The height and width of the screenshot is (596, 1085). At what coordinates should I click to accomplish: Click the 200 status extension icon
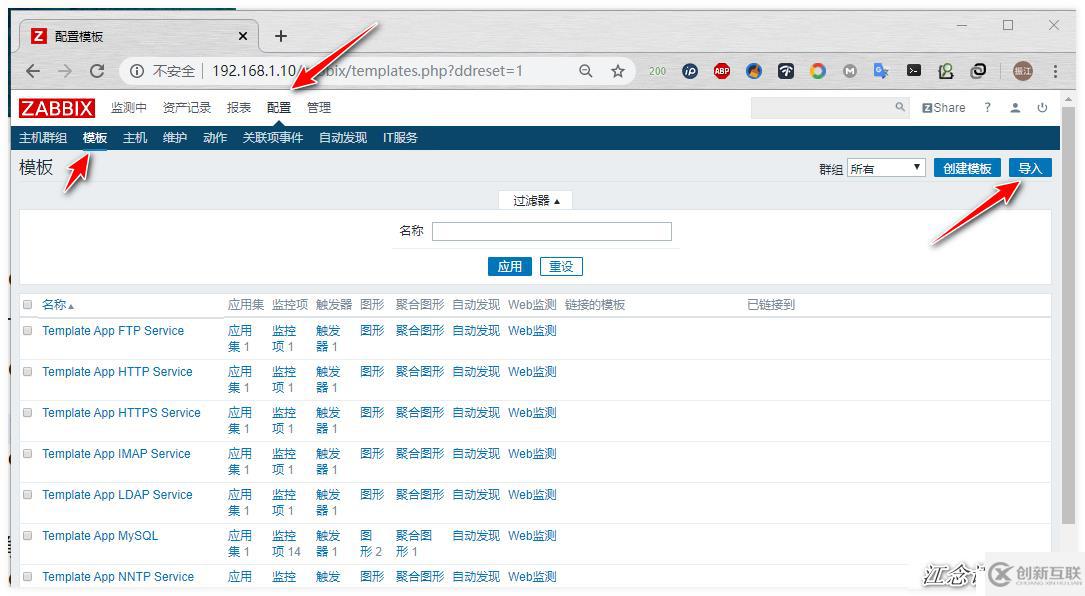(x=657, y=71)
